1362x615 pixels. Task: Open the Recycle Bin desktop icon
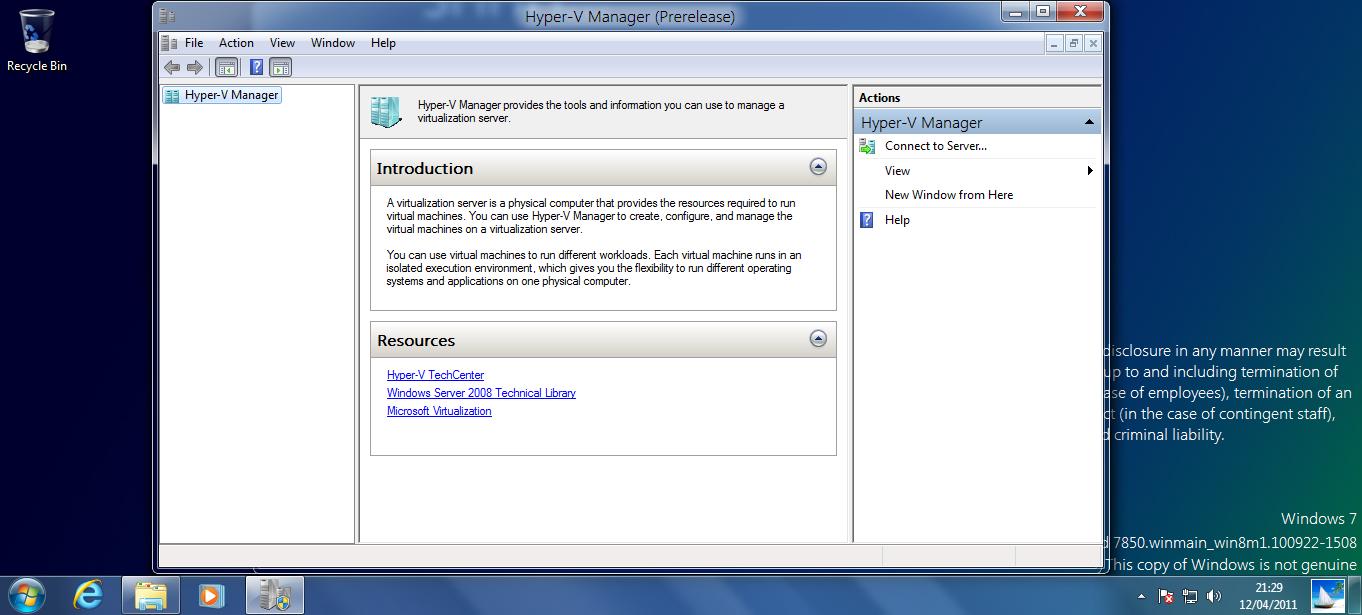pos(37,41)
